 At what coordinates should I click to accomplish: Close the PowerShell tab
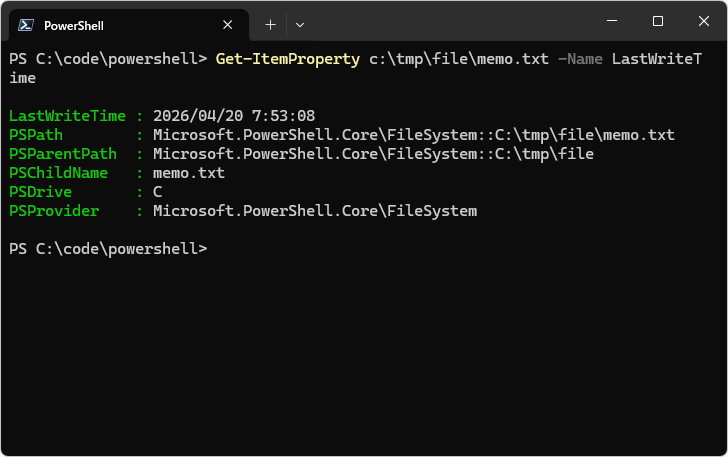click(x=228, y=25)
